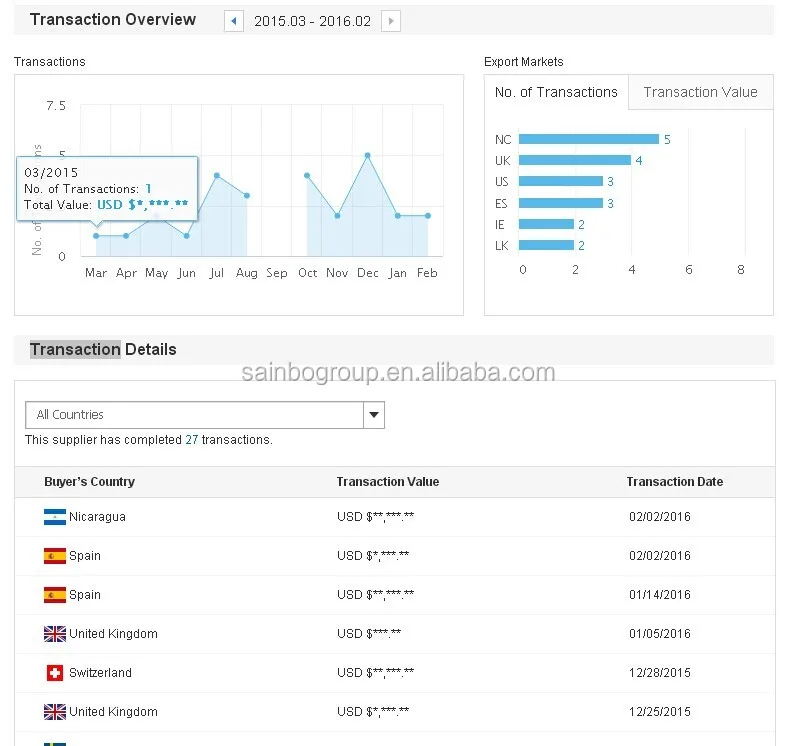
Task: Click the LK bar in Export Markets
Action: 547,245
